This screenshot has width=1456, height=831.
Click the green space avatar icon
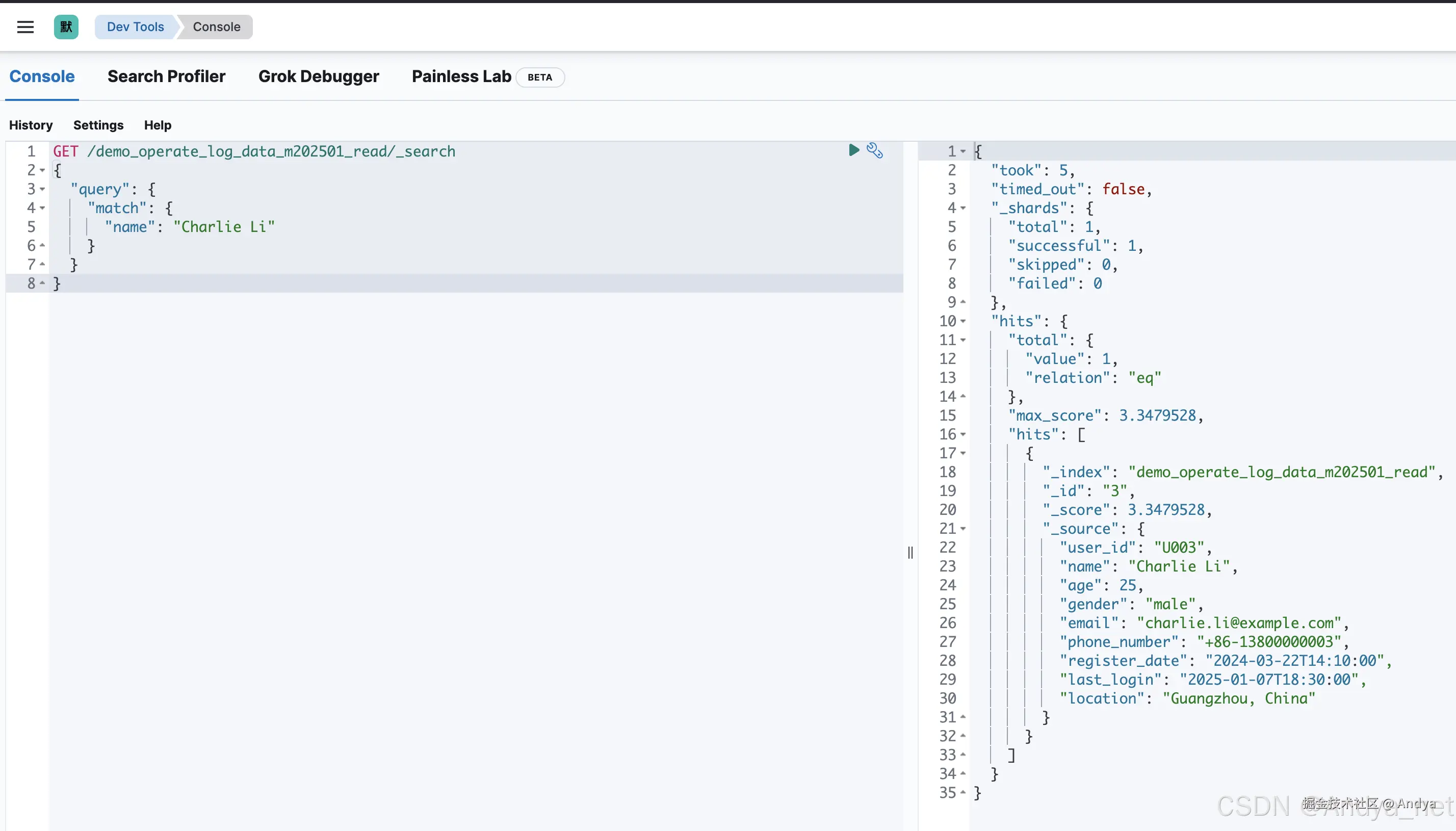tap(66, 27)
